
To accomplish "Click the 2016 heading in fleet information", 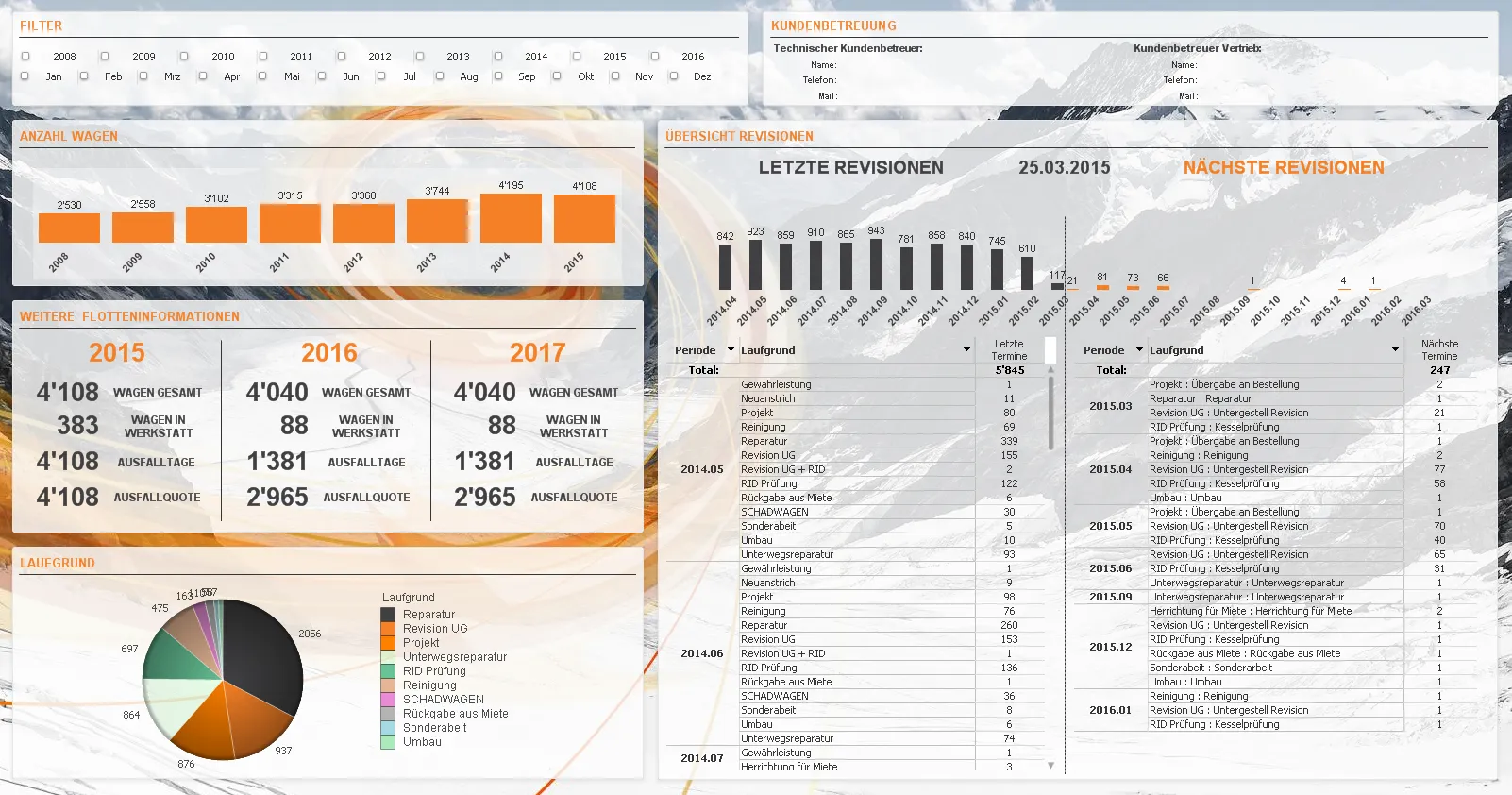I will pos(329,353).
